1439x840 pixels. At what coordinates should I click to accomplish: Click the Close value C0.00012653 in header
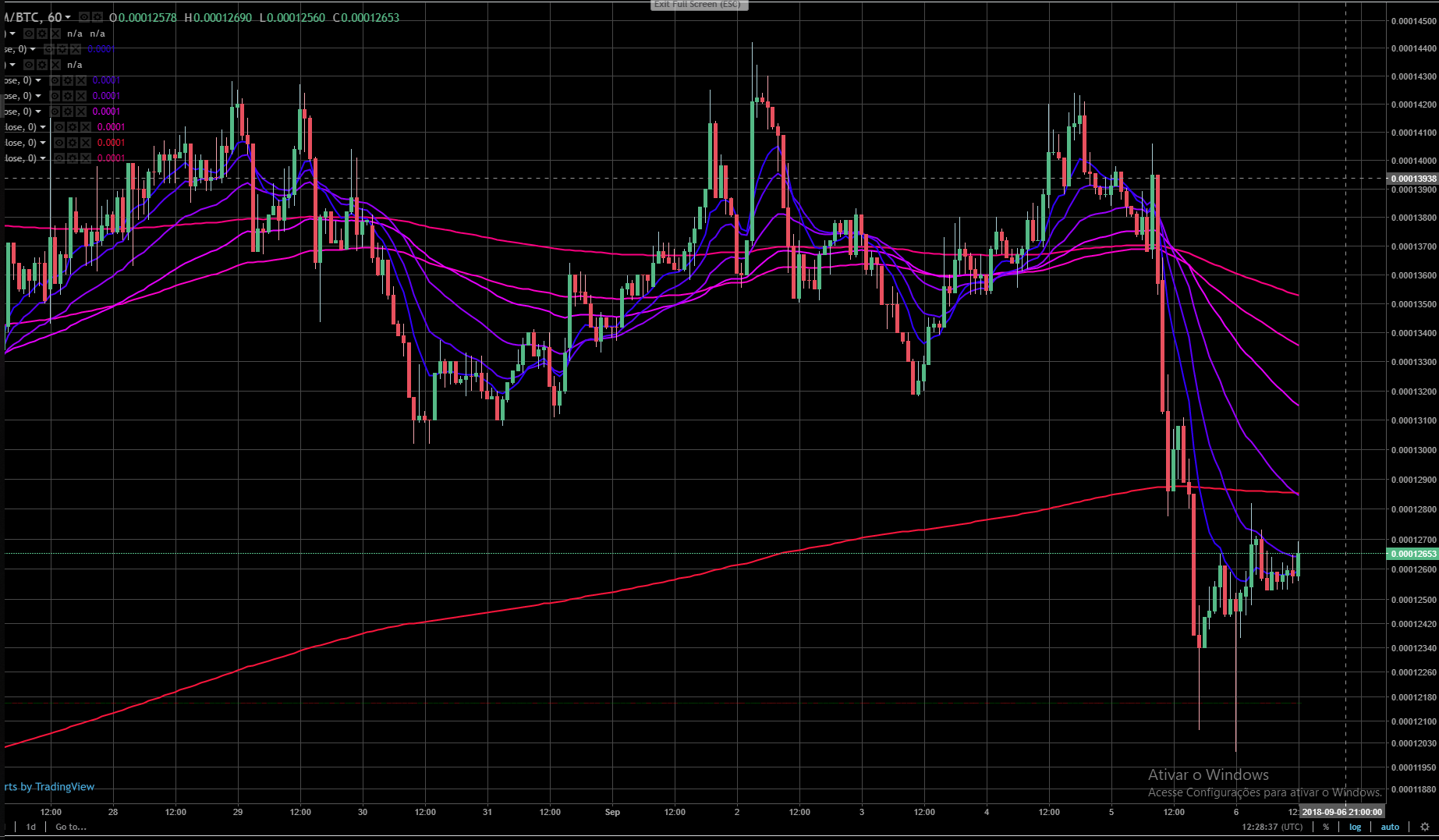point(366,17)
